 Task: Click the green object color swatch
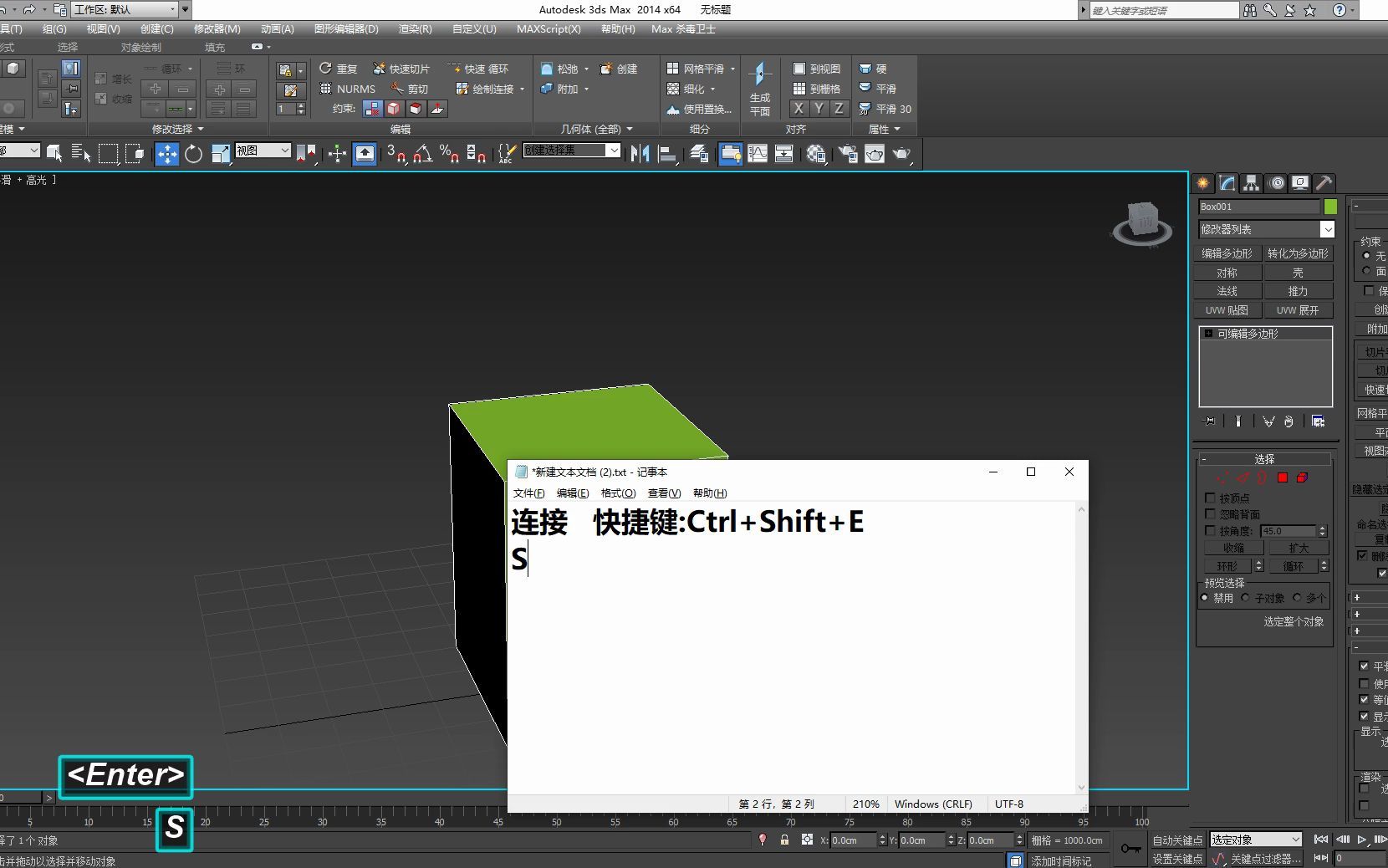(x=1330, y=207)
